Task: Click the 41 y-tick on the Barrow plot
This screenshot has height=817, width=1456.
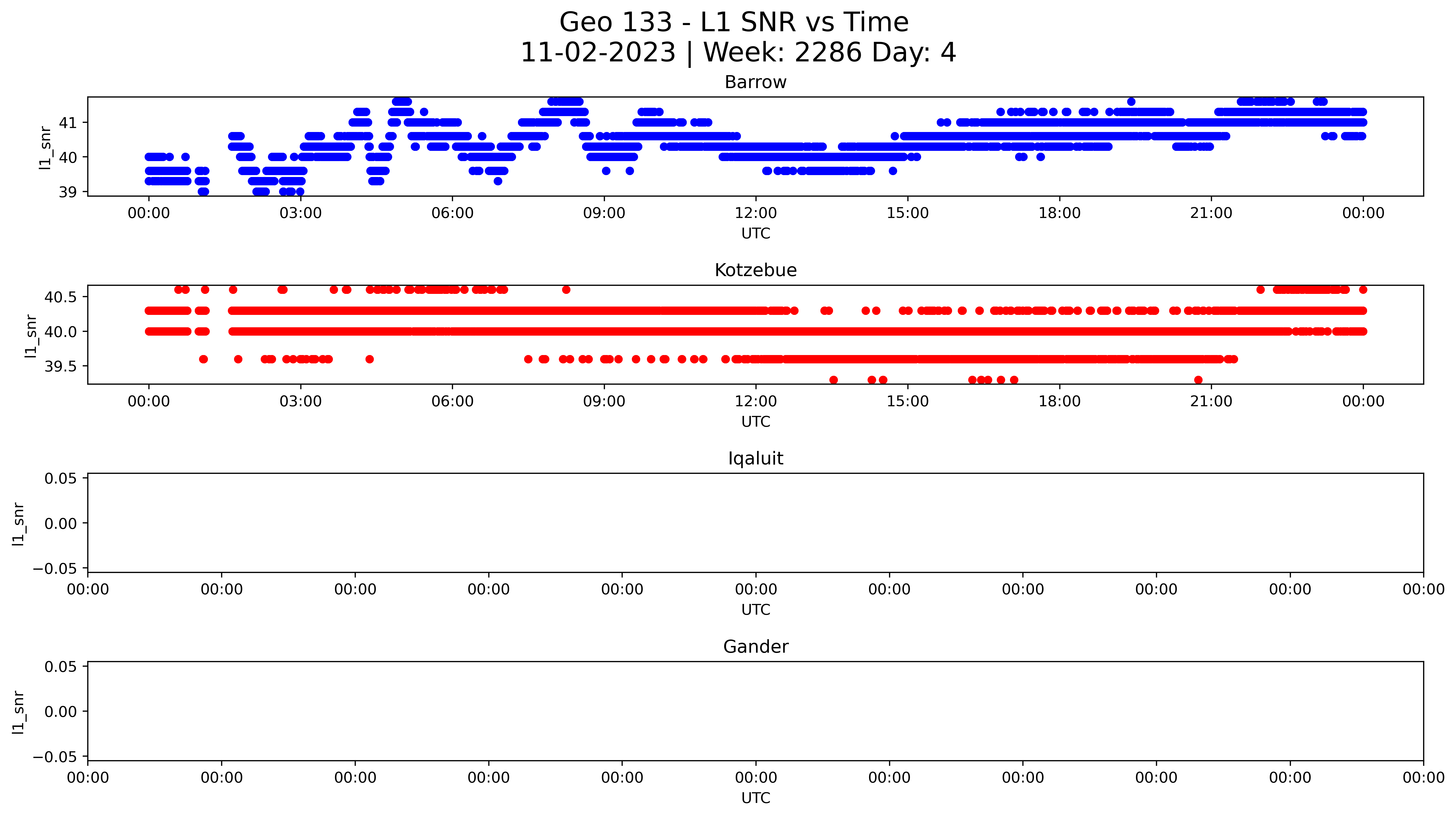Action: [x=68, y=123]
